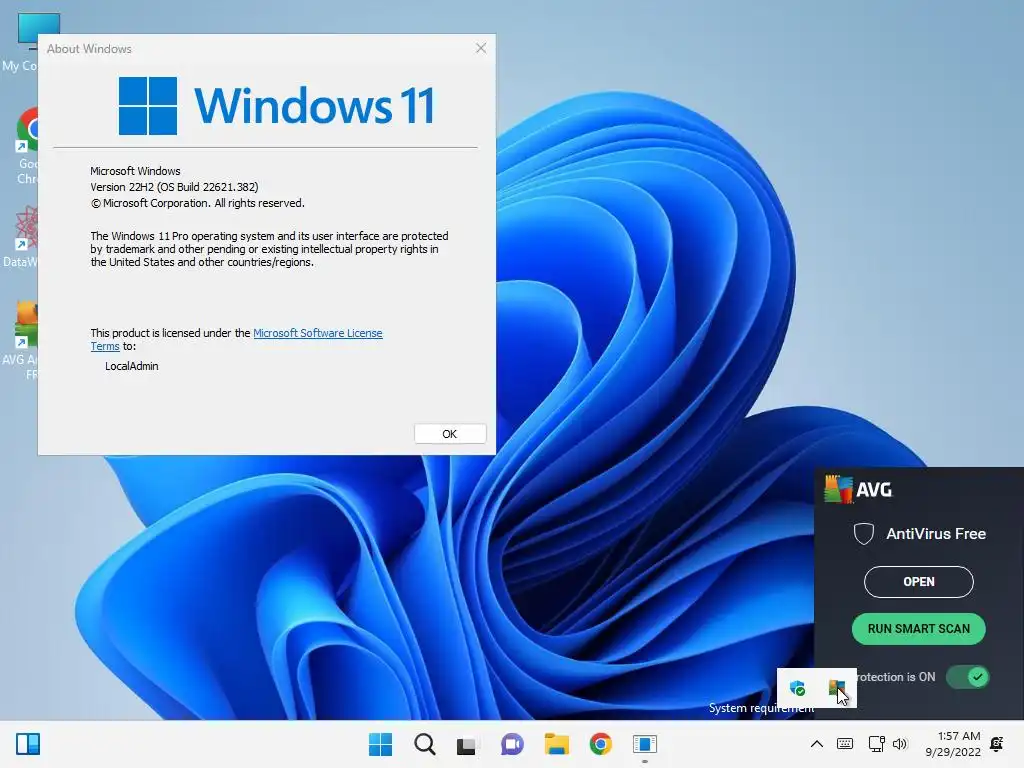
Task: Click the Microsoft Windows text line
Action: click(x=135, y=171)
